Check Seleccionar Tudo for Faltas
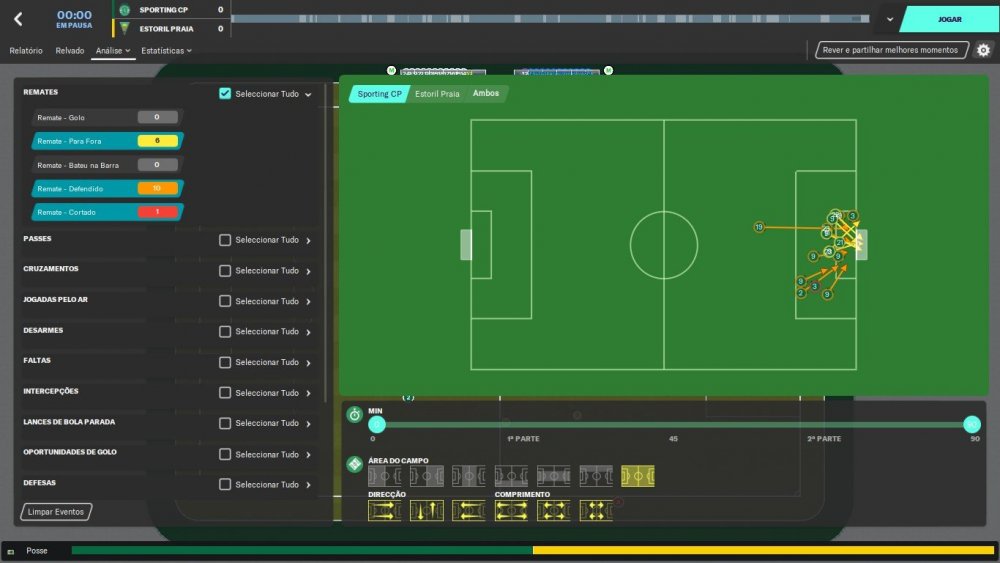Screen dimensions: 1000x563 [x=224, y=362]
